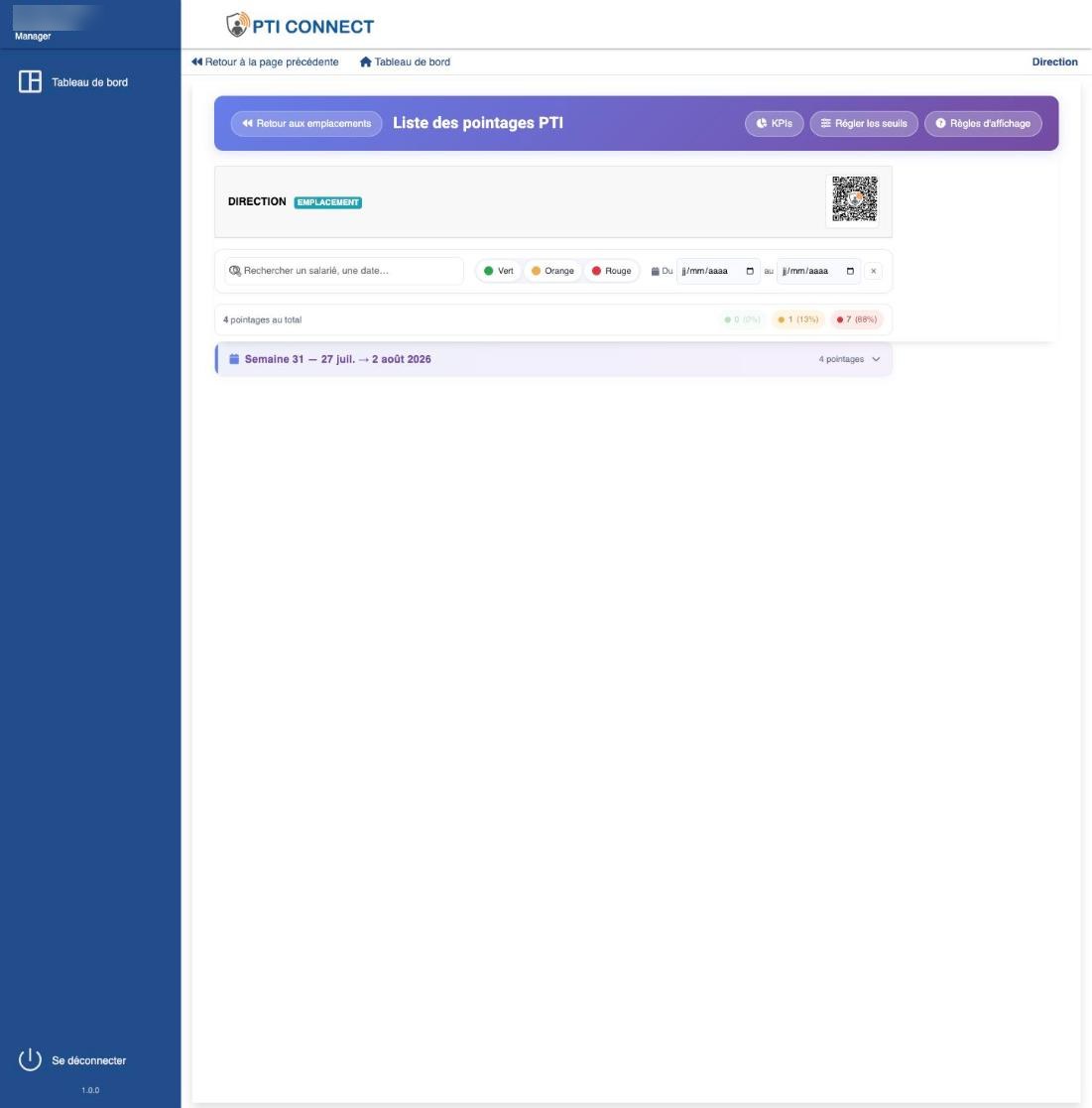Expand the Semaine 31 week row
This screenshot has height=1108, width=1092.
tap(553, 359)
